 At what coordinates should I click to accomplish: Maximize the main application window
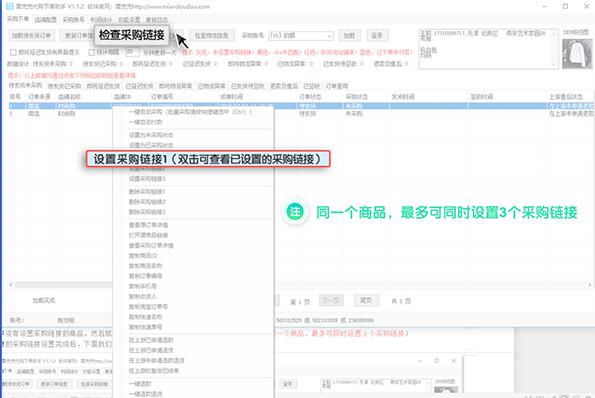point(565,6)
